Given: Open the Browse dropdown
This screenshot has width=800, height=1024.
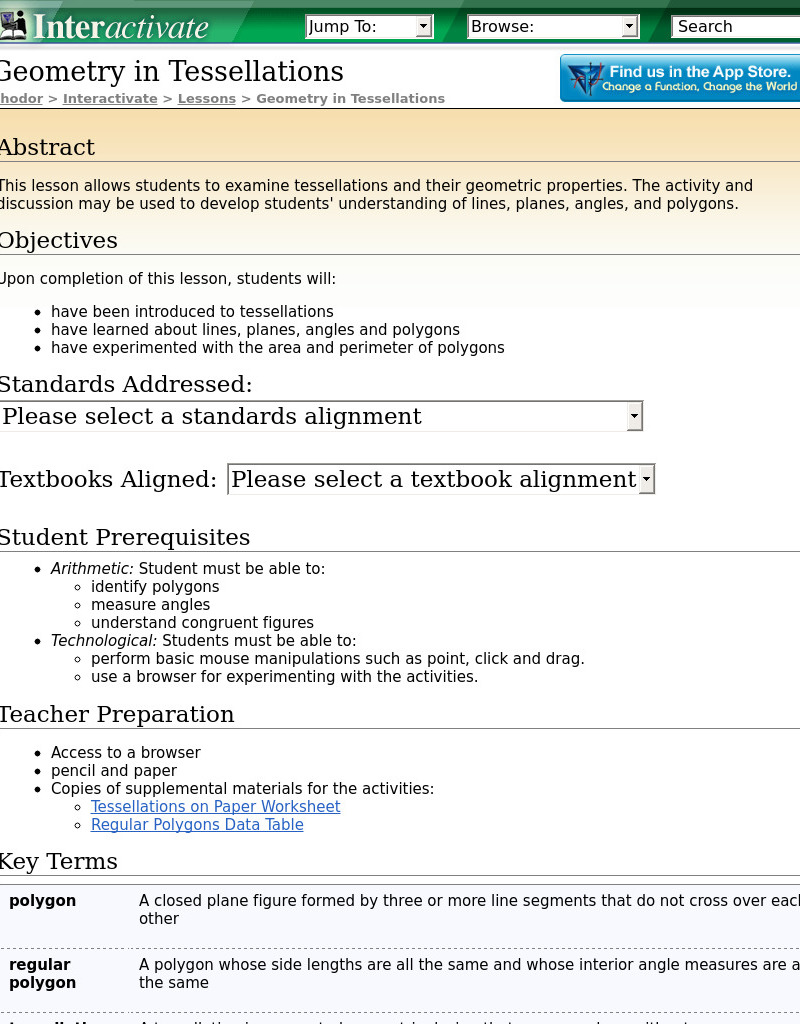Looking at the screenshot, I should [553, 26].
